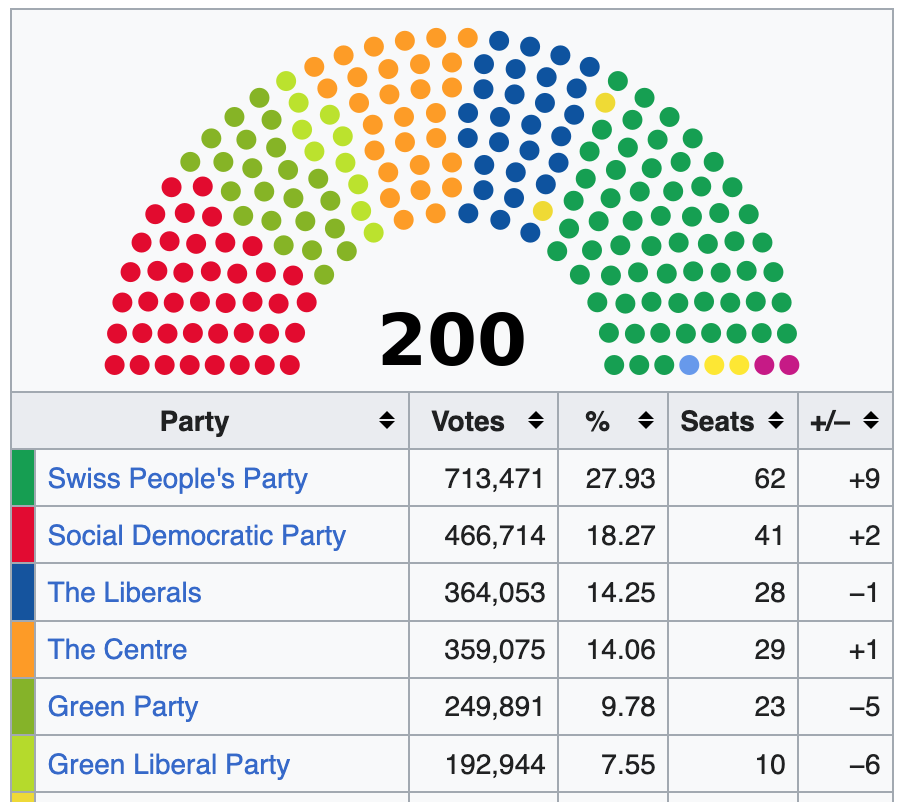Click the yellow dot among the blue seats
This screenshot has width=906, height=802.
pos(543,211)
